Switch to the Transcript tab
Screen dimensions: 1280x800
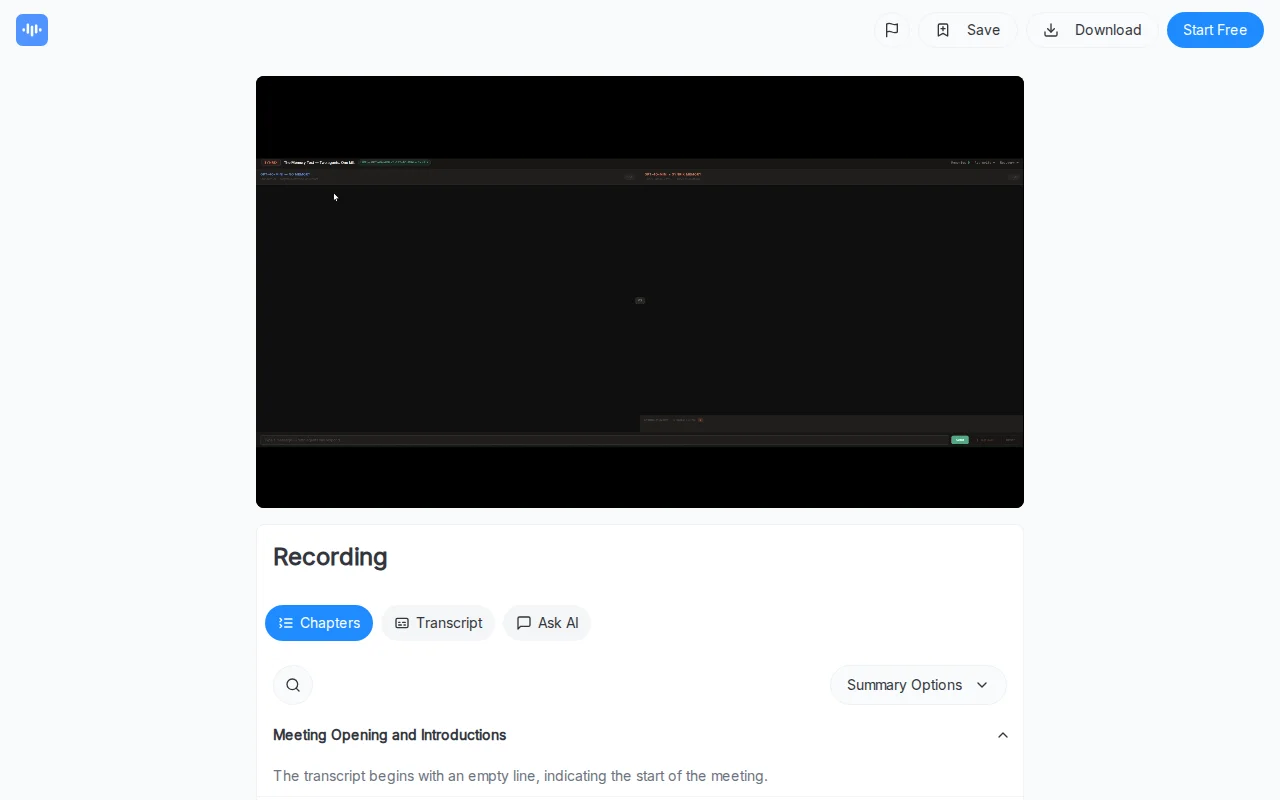[x=438, y=623]
